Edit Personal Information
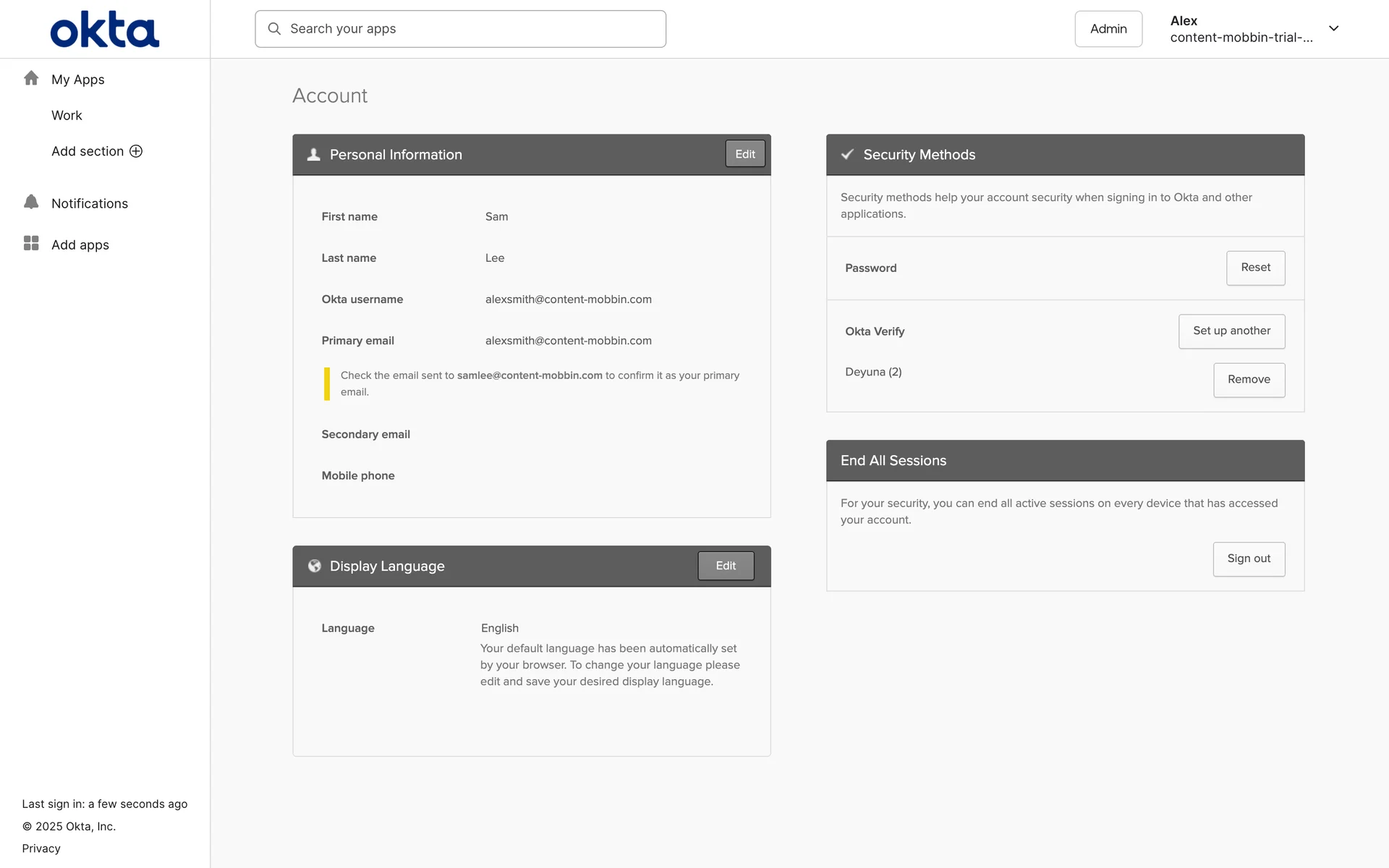This screenshot has width=1389, height=868. 744,154
